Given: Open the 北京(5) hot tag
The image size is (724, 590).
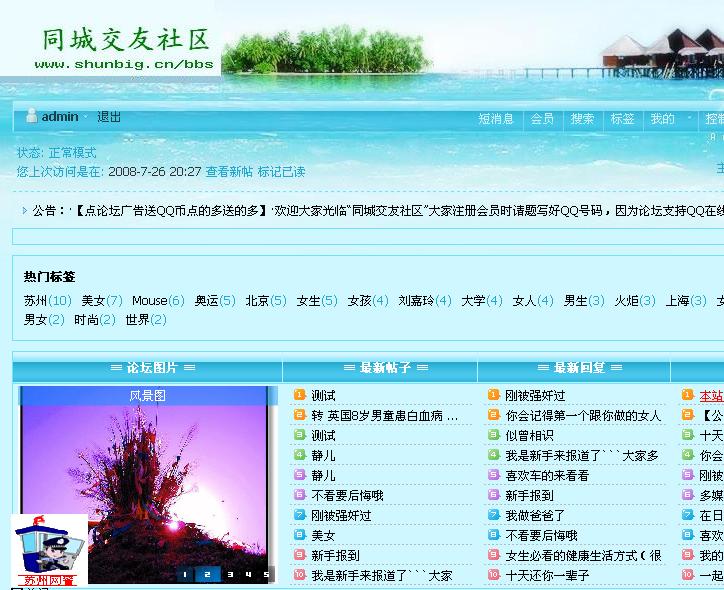Looking at the screenshot, I should (x=266, y=301).
